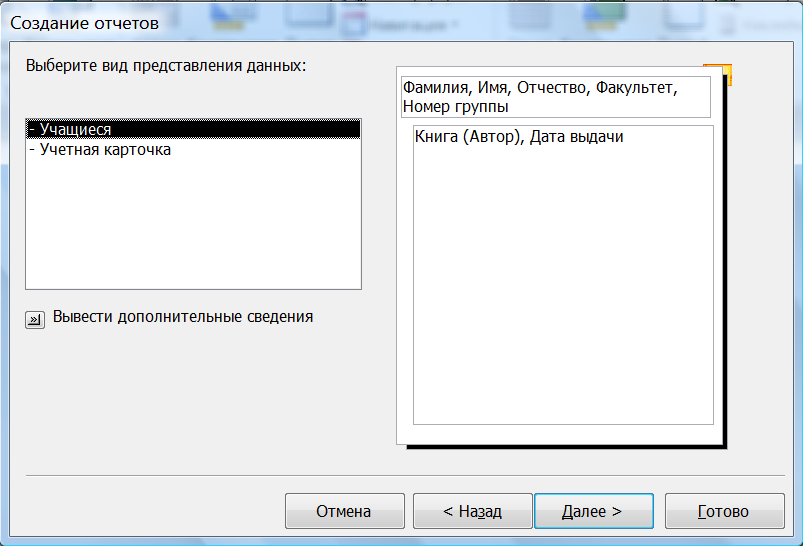Screen dimensions: 803x546
Task: Click the Создание отчетов dialog title
Action: pos(84,23)
